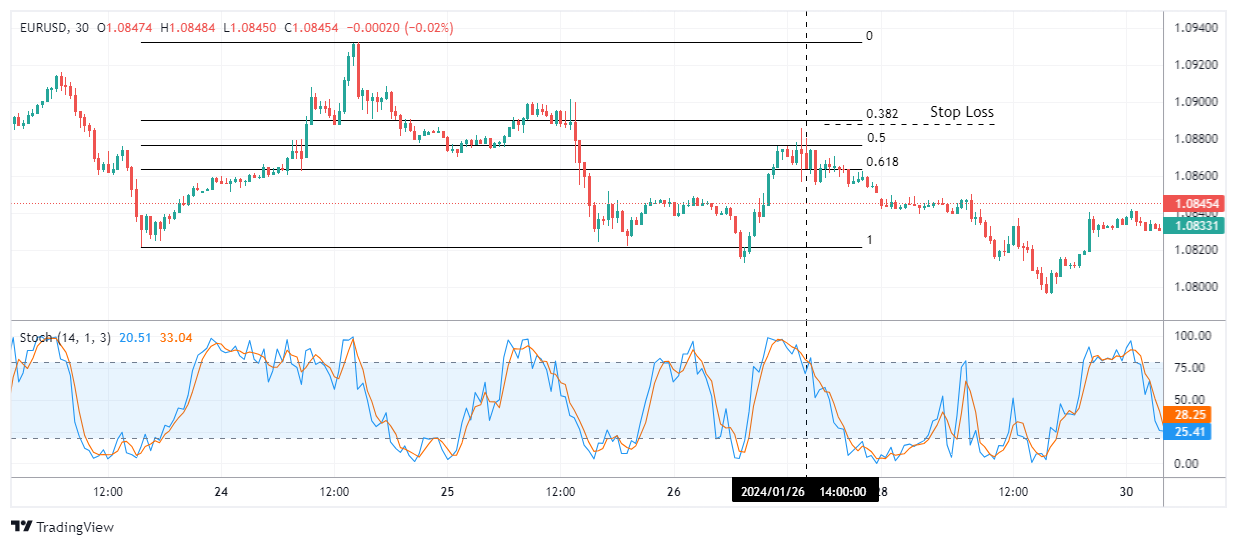
Task: Click the Stoch (14, 1, 3) indicator title
Action: point(65,338)
